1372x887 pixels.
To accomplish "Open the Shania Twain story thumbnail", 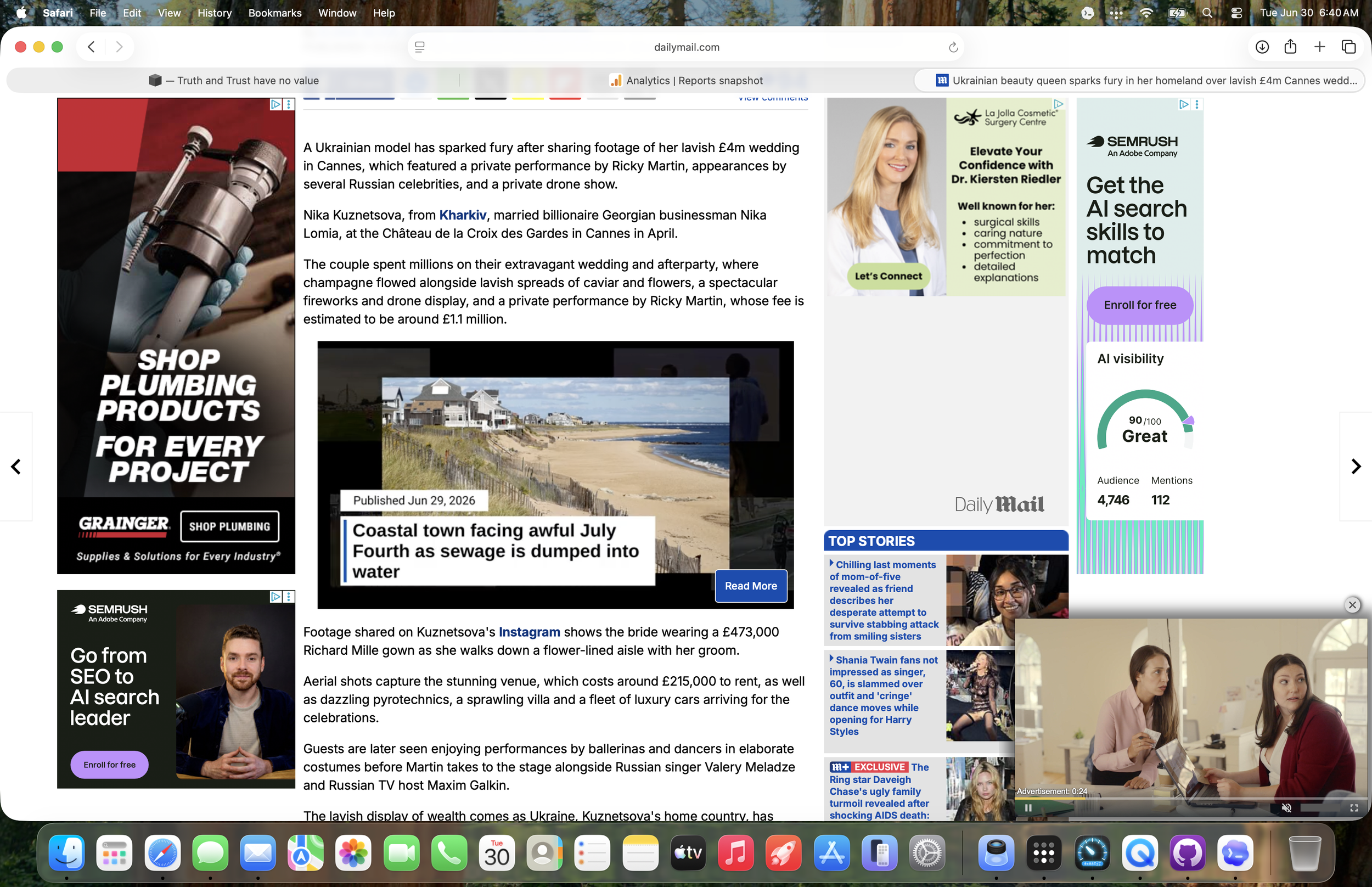I will 981,696.
